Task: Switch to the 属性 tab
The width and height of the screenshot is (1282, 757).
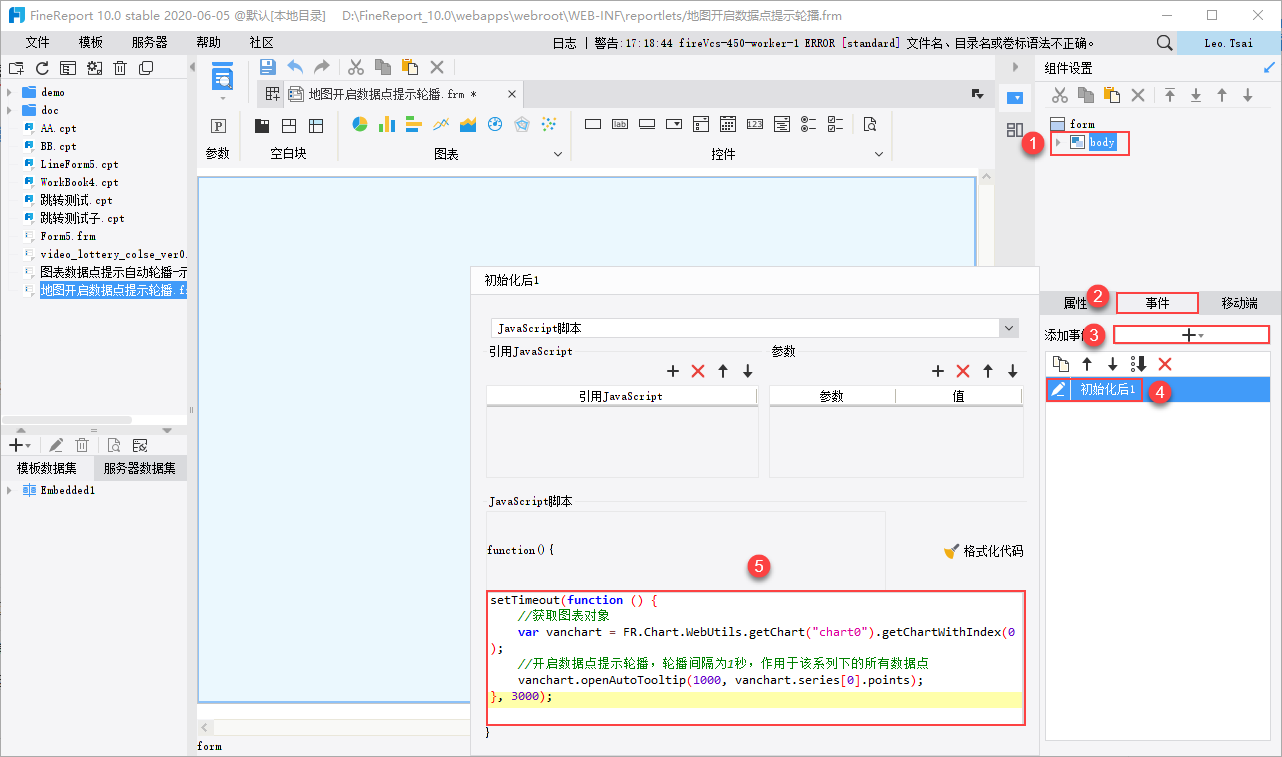Action: 1075,303
